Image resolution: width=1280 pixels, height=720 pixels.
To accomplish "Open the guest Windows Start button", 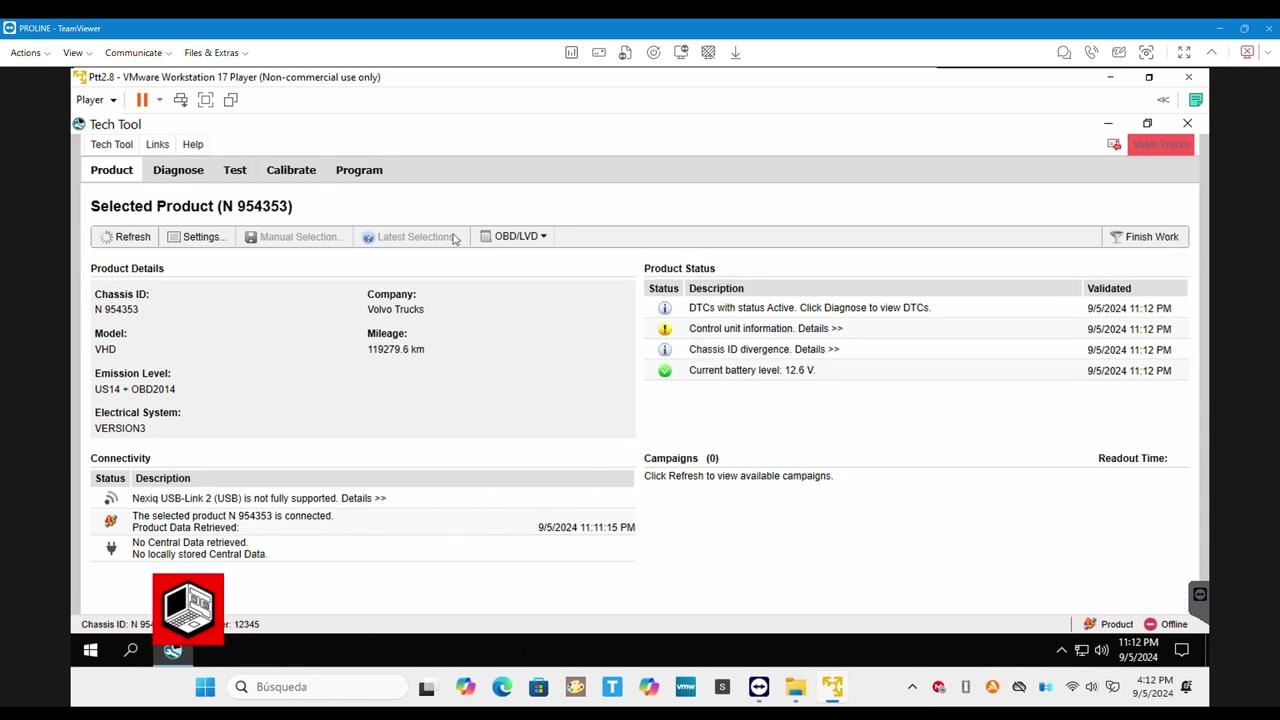I will (x=90, y=651).
